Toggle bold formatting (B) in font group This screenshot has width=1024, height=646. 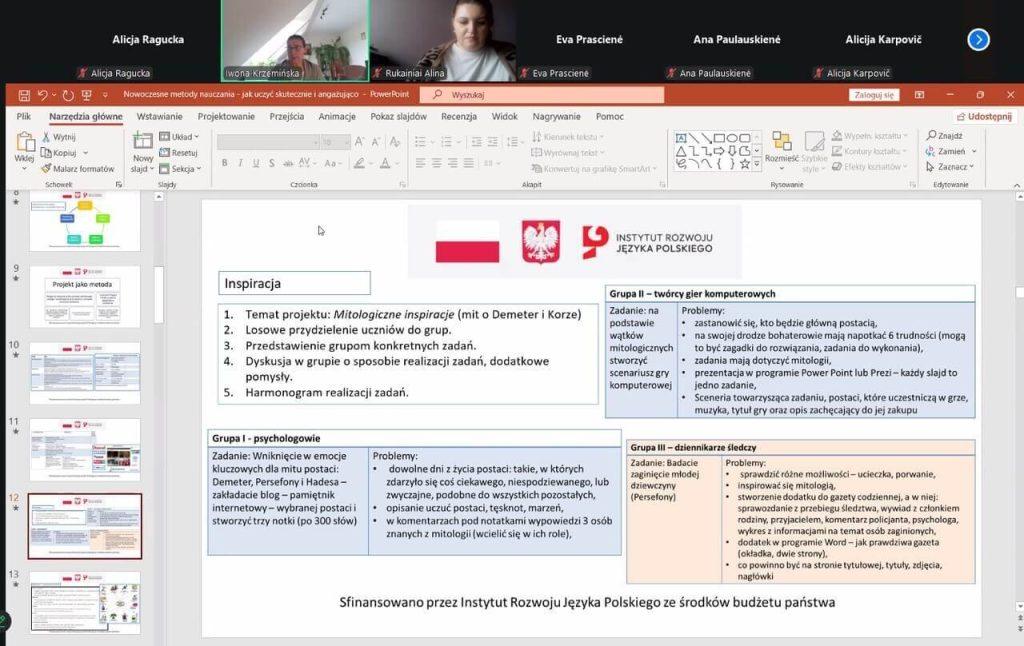[x=225, y=163]
